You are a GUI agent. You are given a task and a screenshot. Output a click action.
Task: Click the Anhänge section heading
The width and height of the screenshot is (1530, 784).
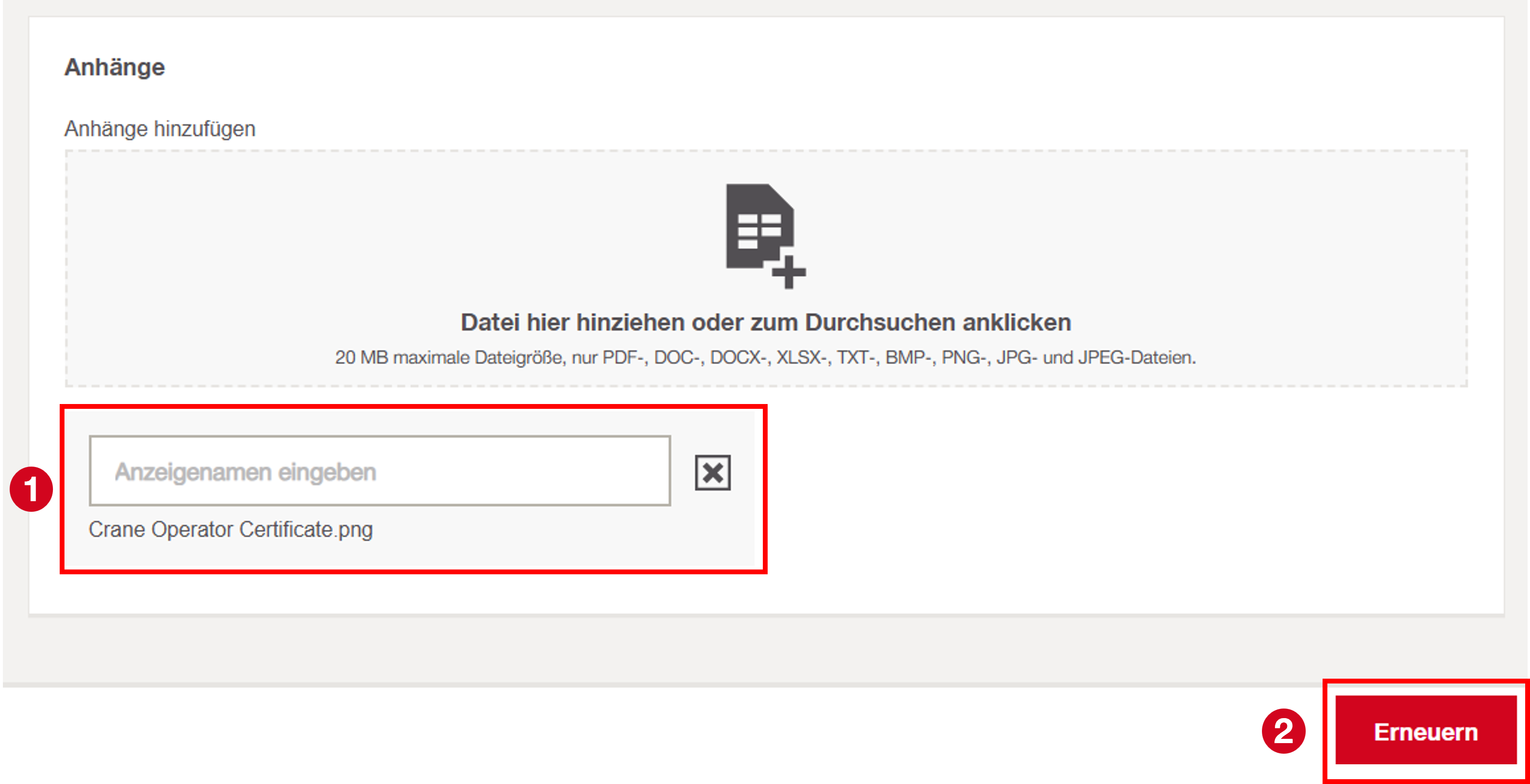[x=115, y=67]
